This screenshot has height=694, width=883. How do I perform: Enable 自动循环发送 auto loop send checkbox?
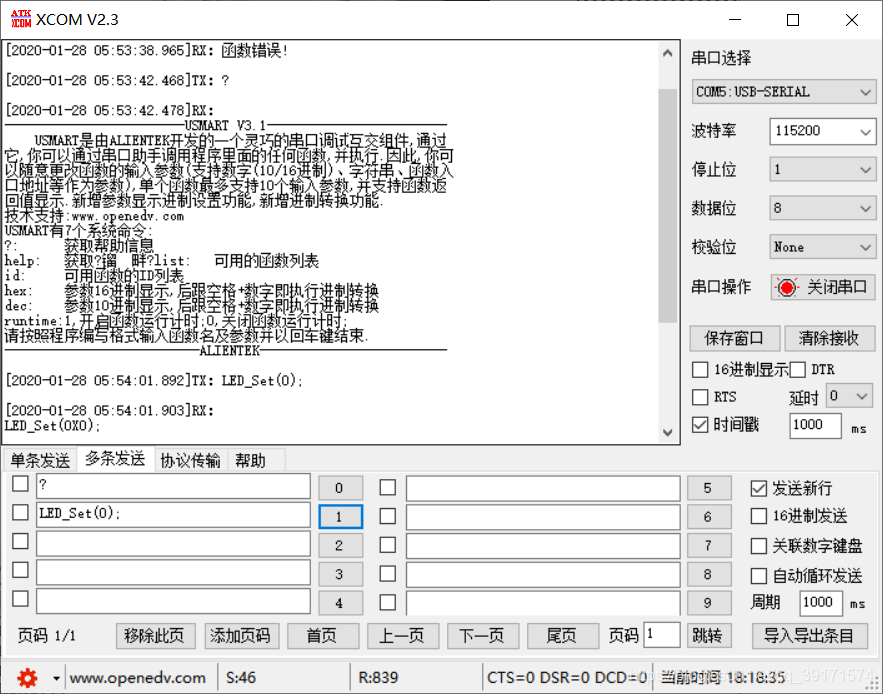[759, 576]
